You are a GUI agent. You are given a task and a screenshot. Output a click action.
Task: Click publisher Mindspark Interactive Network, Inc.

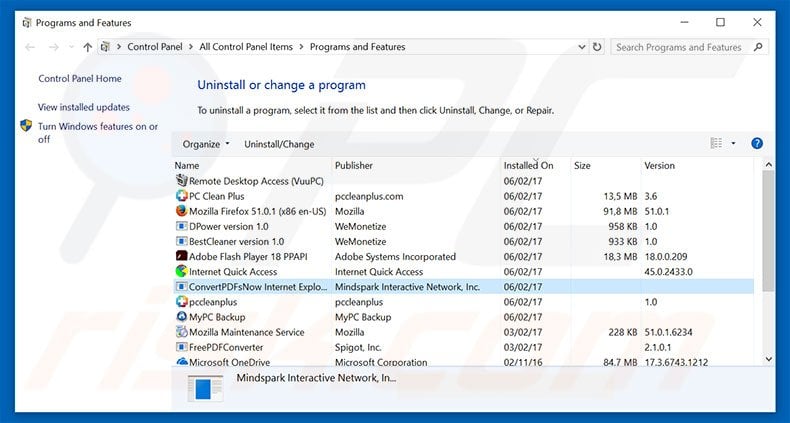[408, 287]
